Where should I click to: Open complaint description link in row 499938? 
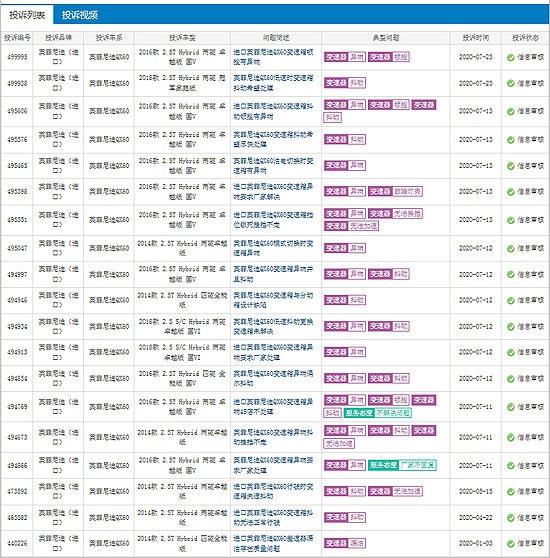pos(273,83)
